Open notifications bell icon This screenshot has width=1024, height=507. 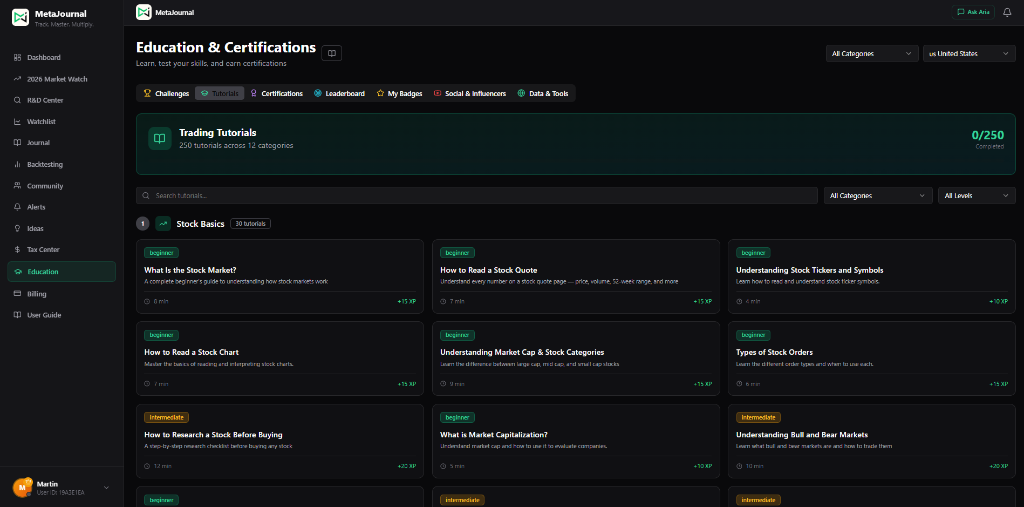1006,12
